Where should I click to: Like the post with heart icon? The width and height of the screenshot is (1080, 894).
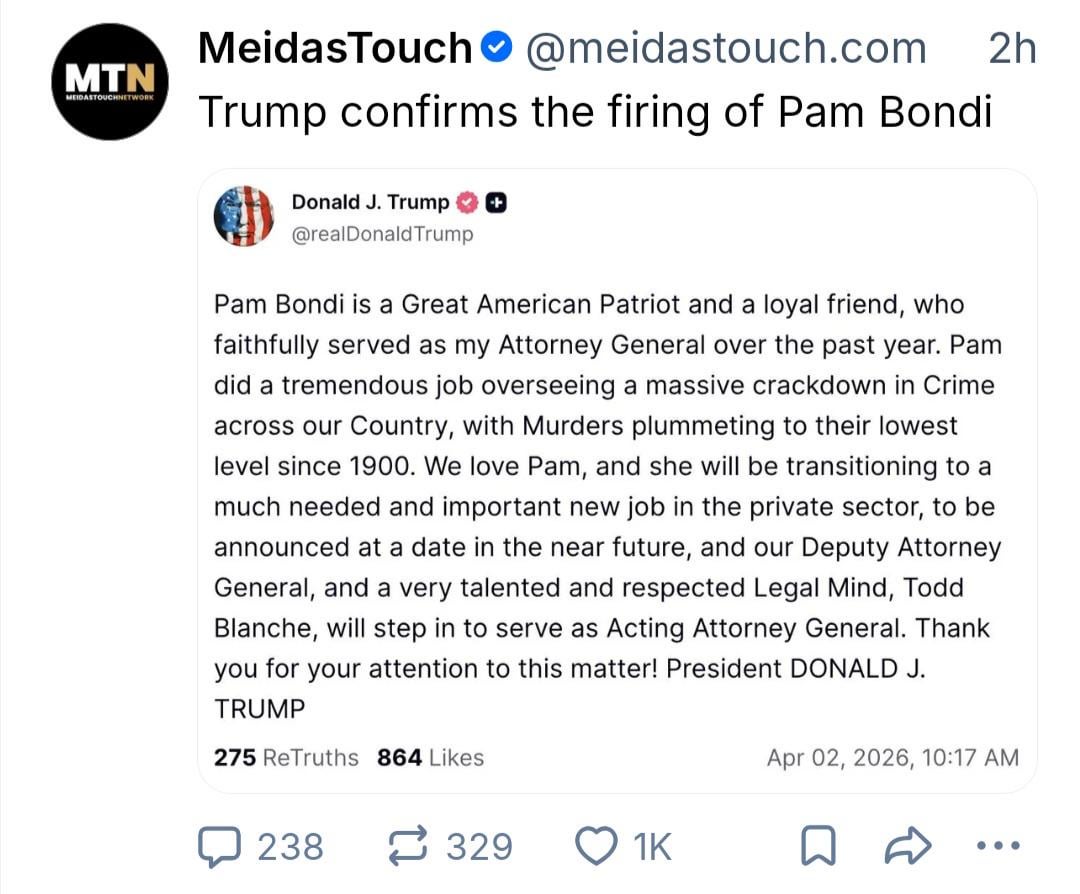click(597, 847)
